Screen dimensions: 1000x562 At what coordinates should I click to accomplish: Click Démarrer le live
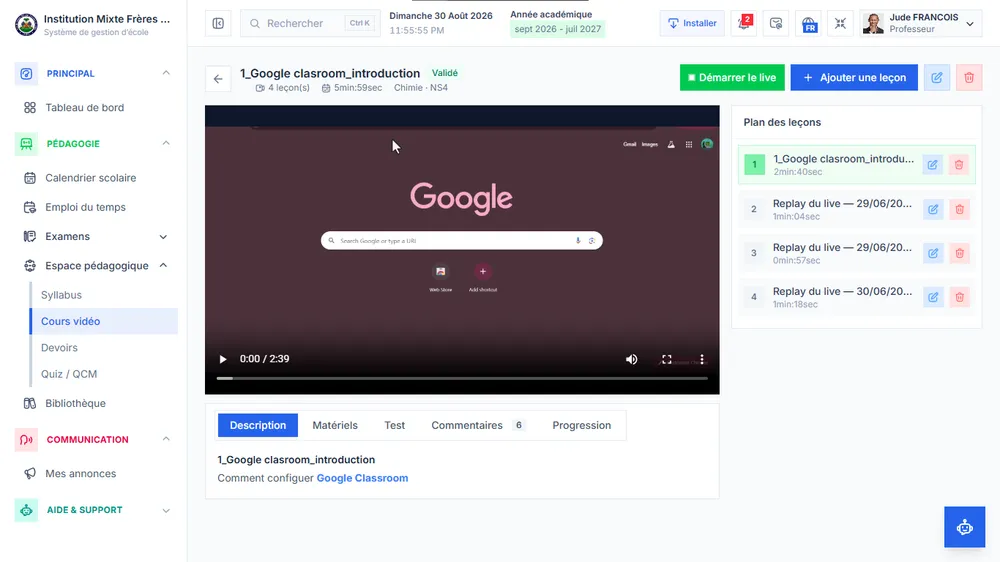coord(732,78)
